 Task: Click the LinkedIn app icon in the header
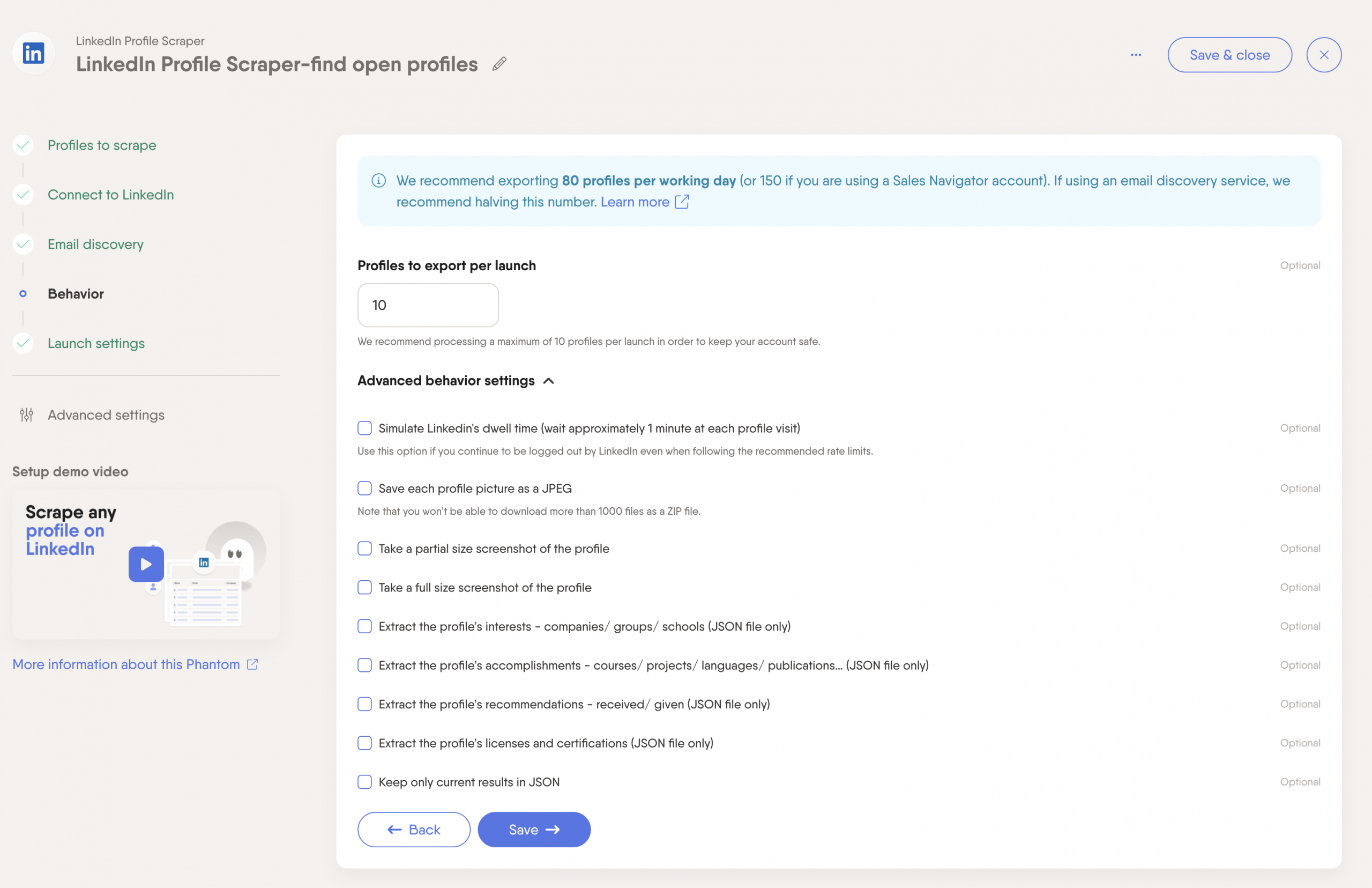pos(33,53)
